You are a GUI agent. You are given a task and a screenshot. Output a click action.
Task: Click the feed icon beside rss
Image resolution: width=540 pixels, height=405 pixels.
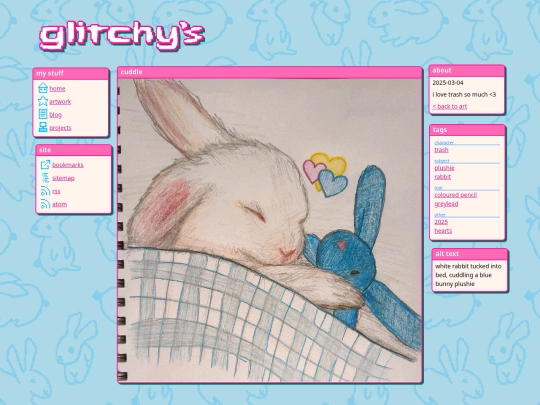(45, 191)
